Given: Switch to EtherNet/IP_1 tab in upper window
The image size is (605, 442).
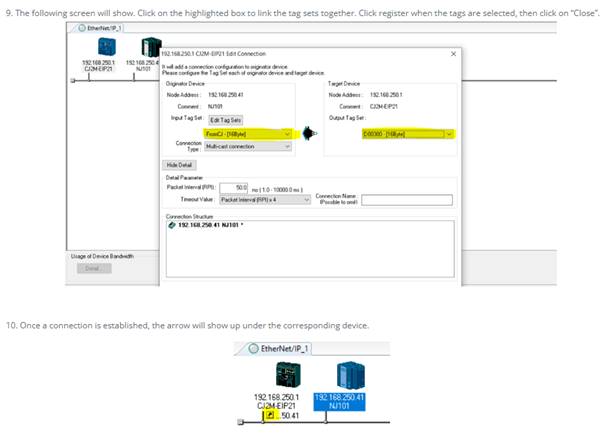Looking at the screenshot, I should pyautogui.click(x=100, y=28).
